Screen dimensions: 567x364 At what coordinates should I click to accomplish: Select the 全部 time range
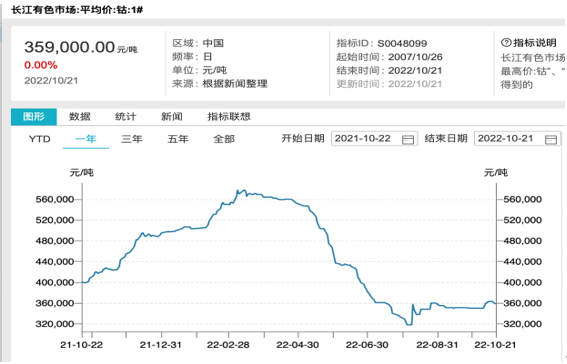point(224,139)
